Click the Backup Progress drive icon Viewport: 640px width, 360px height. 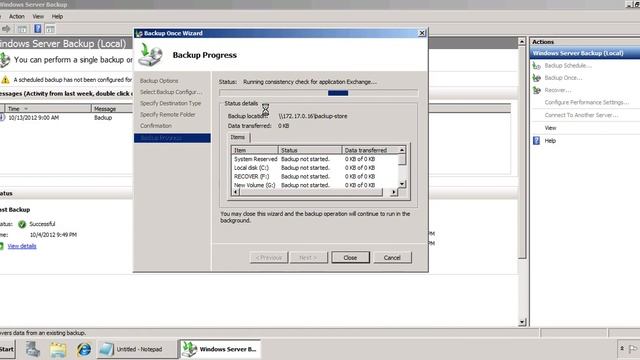click(x=150, y=55)
